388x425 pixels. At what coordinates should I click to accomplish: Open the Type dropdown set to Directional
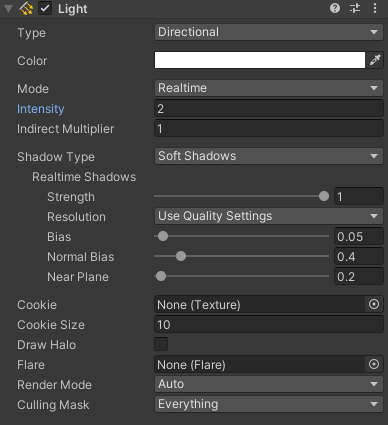pyautogui.click(x=269, y=32)
